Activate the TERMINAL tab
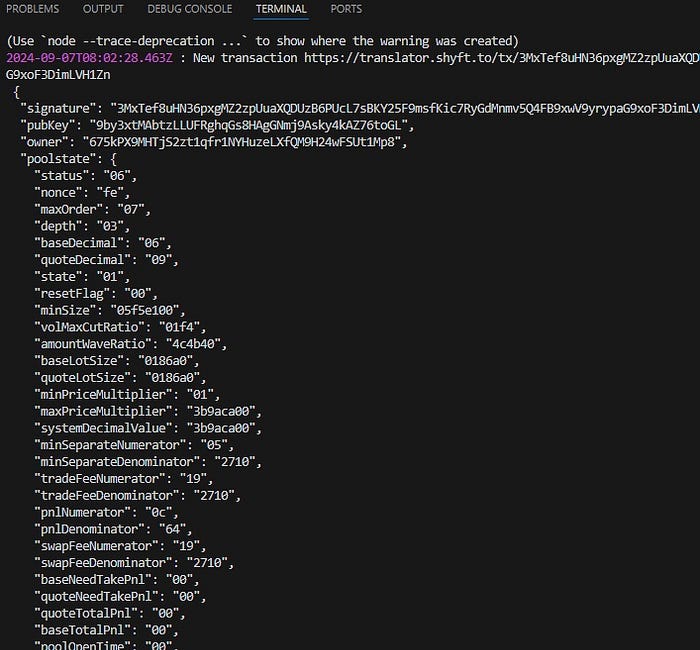Screen dimensions: 700x650 (x=281, y=9)
